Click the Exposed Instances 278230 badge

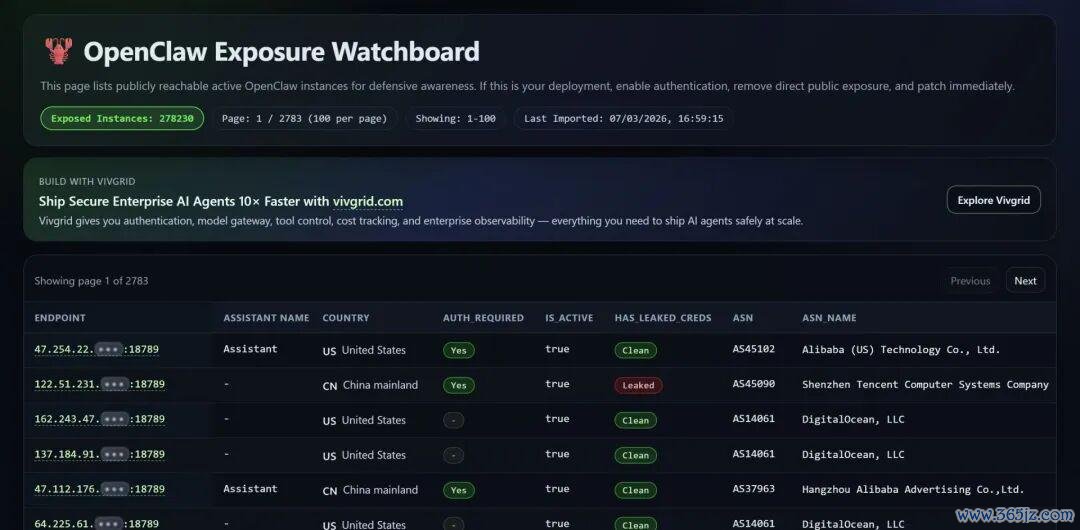pos(122,119)
